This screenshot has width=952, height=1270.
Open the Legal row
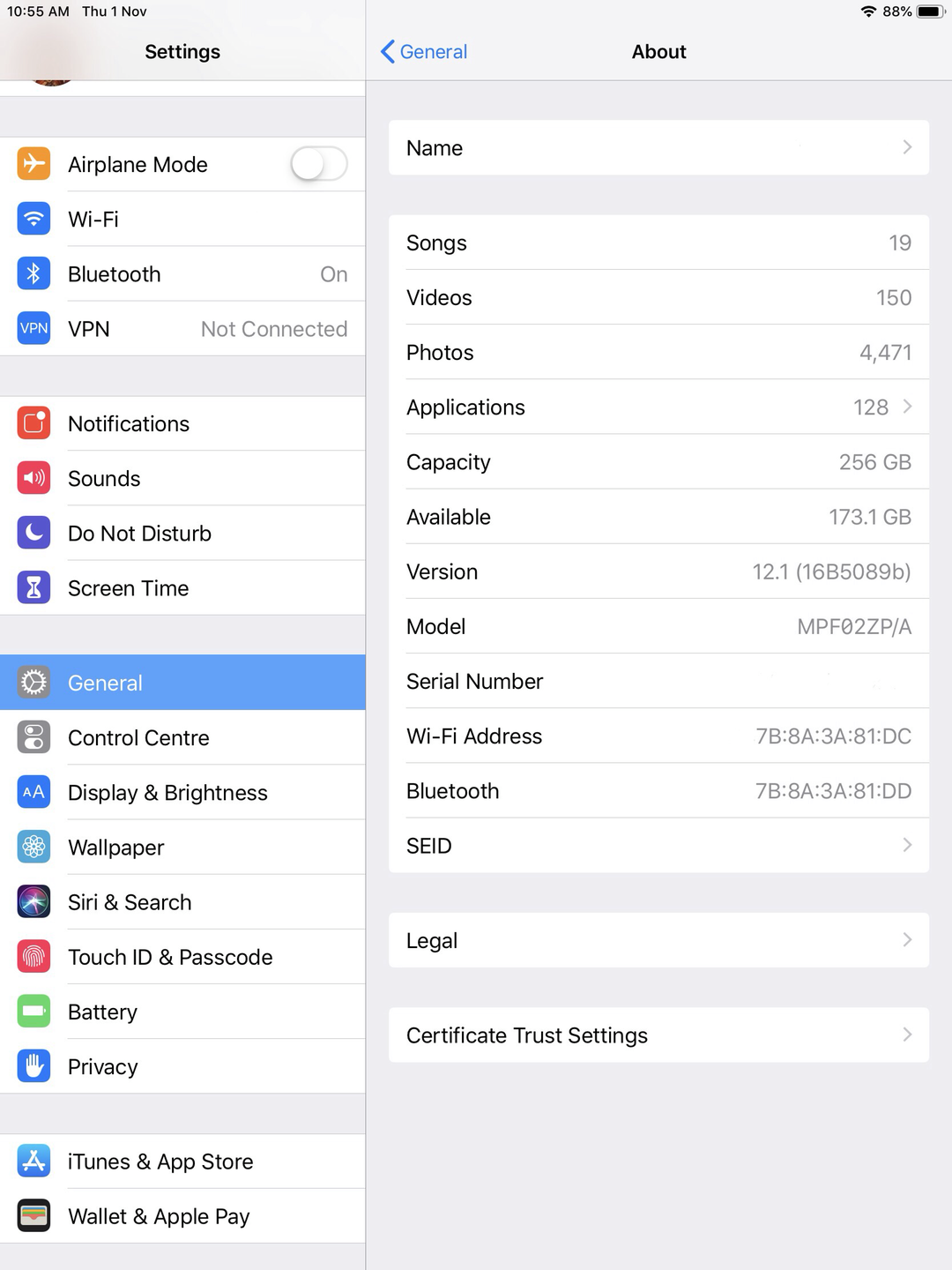pyautogui.click(x=658, y=940)
